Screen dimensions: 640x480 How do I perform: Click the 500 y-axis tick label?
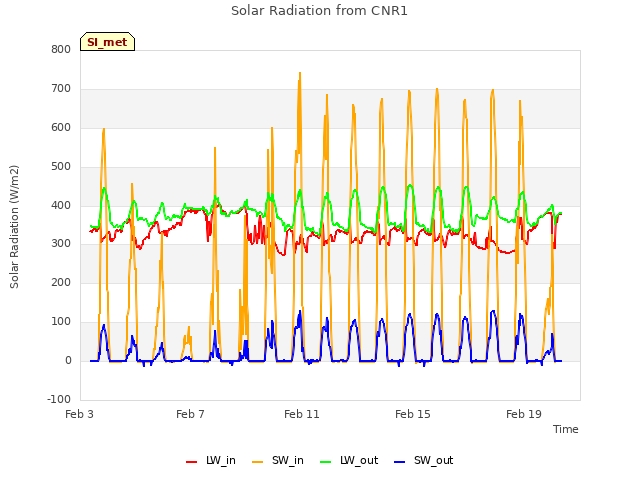(61, 167)
